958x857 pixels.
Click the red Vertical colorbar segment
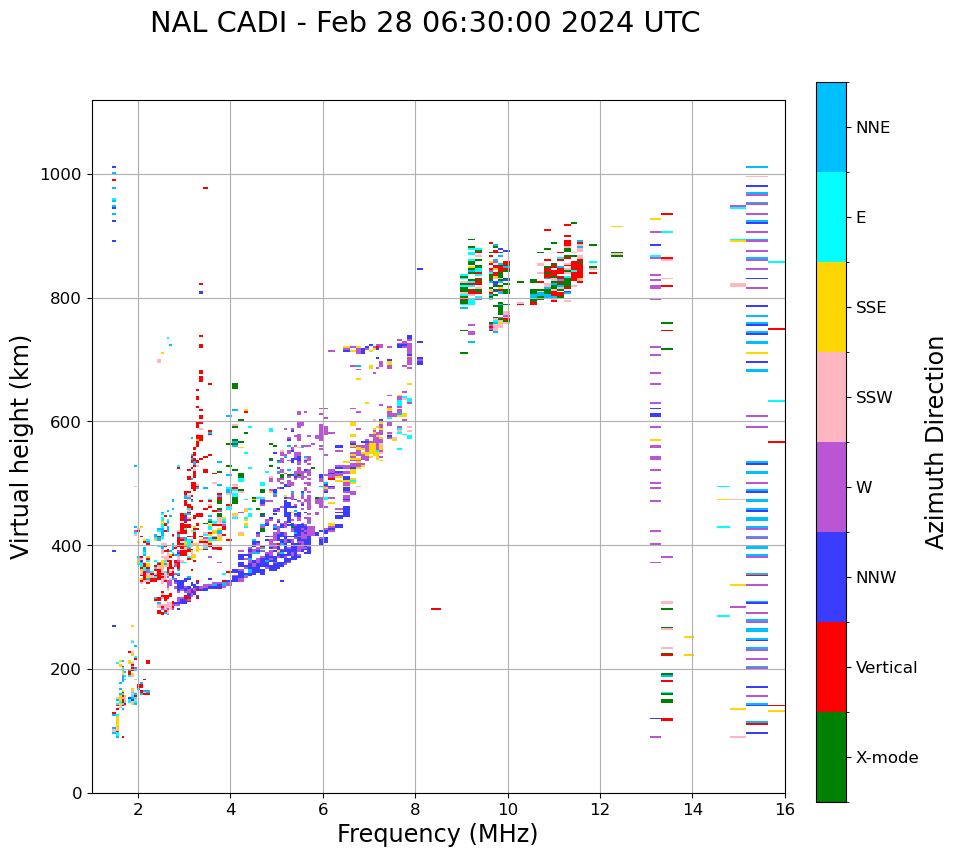click(831, 667)
